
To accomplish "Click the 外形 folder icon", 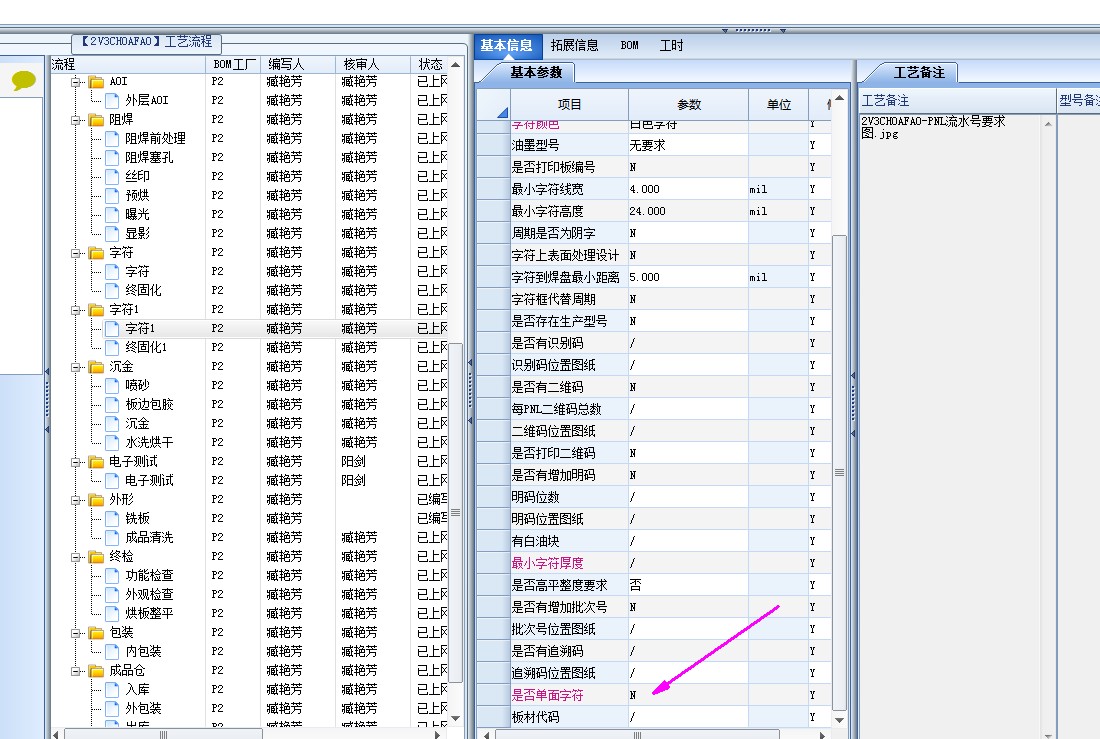I will pyautogui.click(x=97, y=500).
